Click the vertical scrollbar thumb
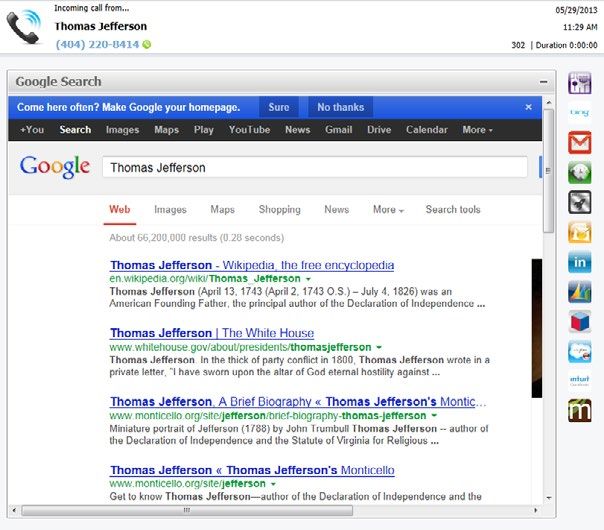Screen dimensions: 604x530 coord(549,171)
